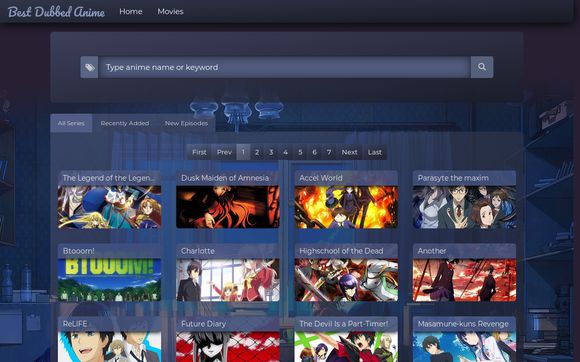
Task: Open the Parasyte the maxim title link
Action: [x=453, y=178]
